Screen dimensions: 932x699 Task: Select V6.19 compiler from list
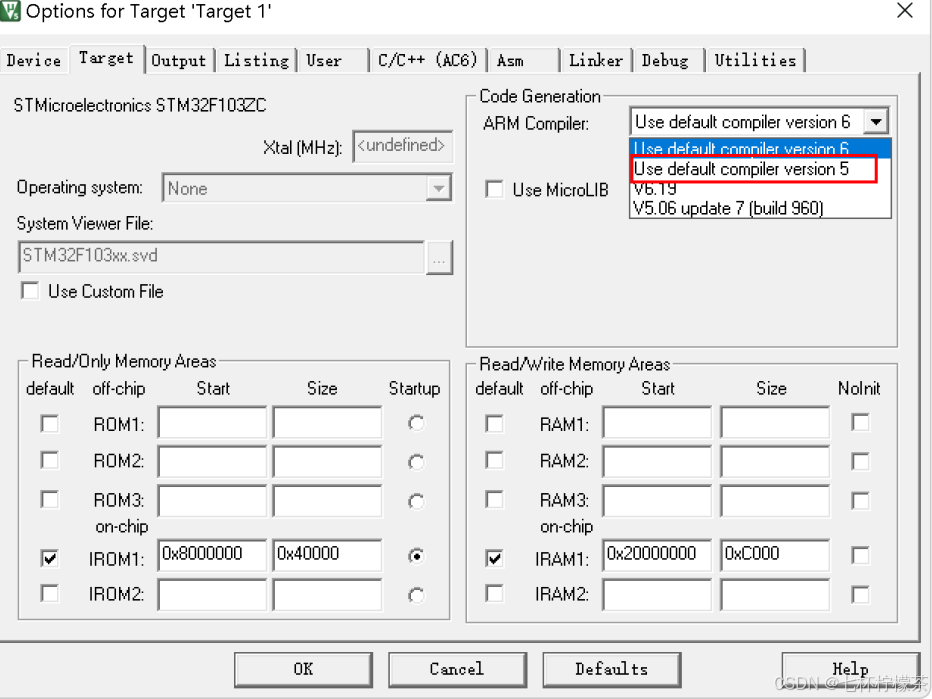pyautogui.click(x=760, y=189)
